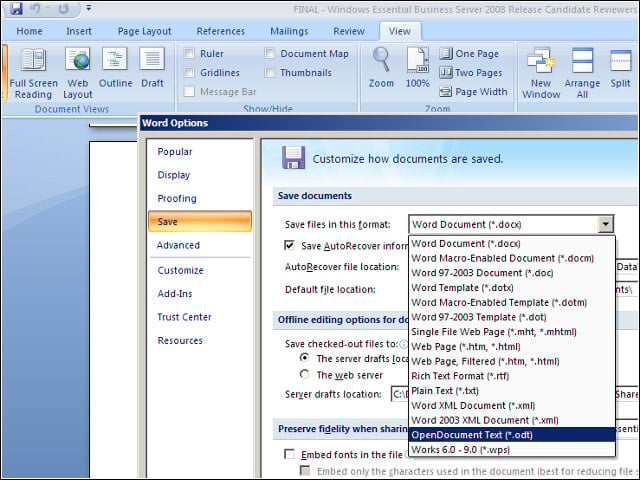Collapse the Save files format dropdown arrow
Image resolution: width=640 pixels, height=480 pixels.
(x=605, y=224)
